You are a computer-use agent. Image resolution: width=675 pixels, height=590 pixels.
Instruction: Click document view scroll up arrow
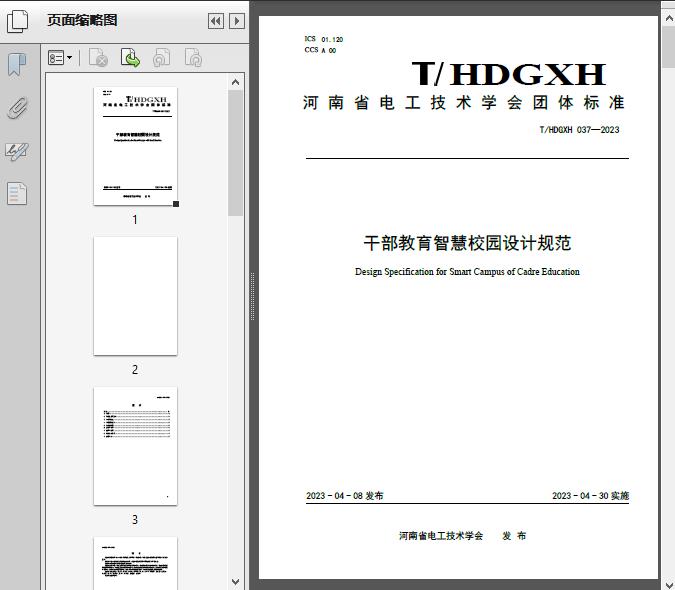click(x=669, y=18)
